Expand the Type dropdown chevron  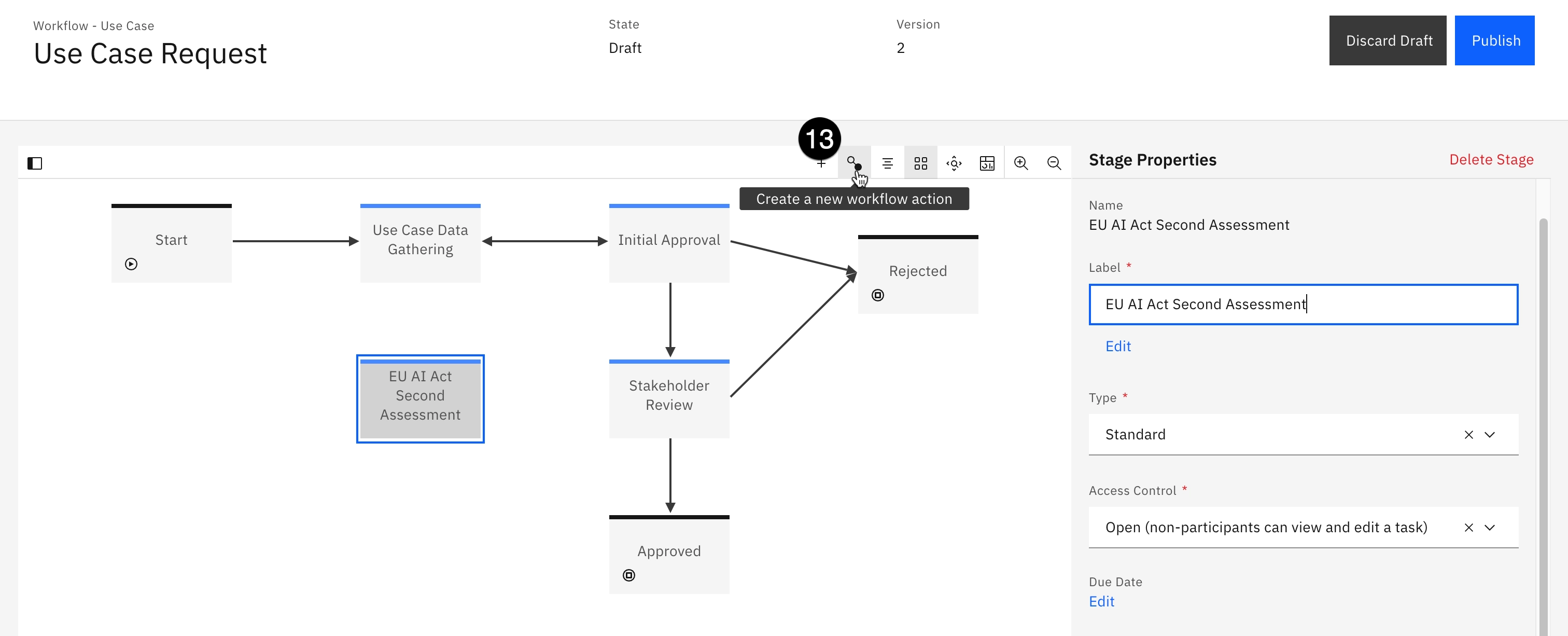tap(1489, 435)
